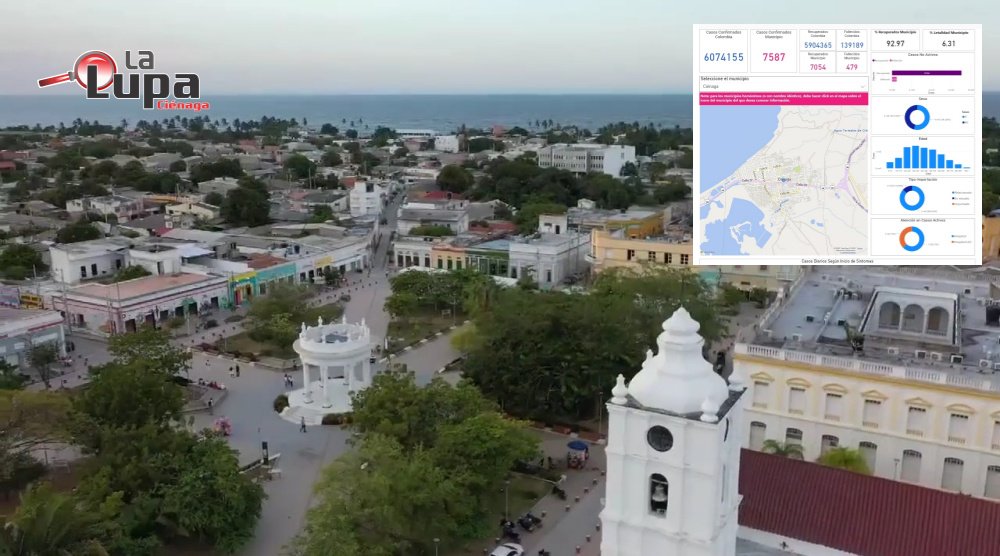Click the pink notice banner above the map
The height and width of the screenshot is (556, 1000).
click(x=783, y=98)
